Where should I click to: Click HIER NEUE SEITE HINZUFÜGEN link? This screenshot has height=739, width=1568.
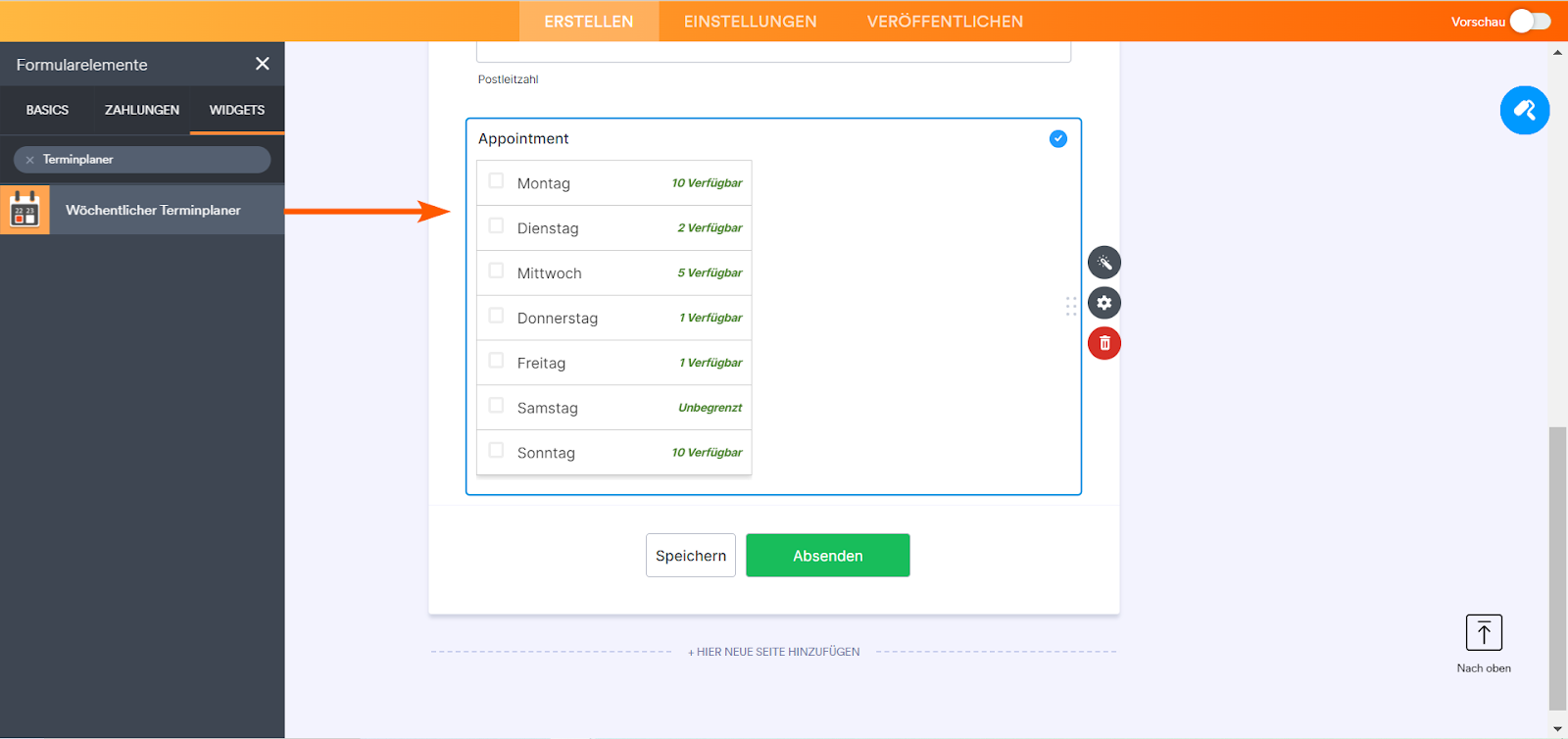pyautogui.click(x=774, y=652)
